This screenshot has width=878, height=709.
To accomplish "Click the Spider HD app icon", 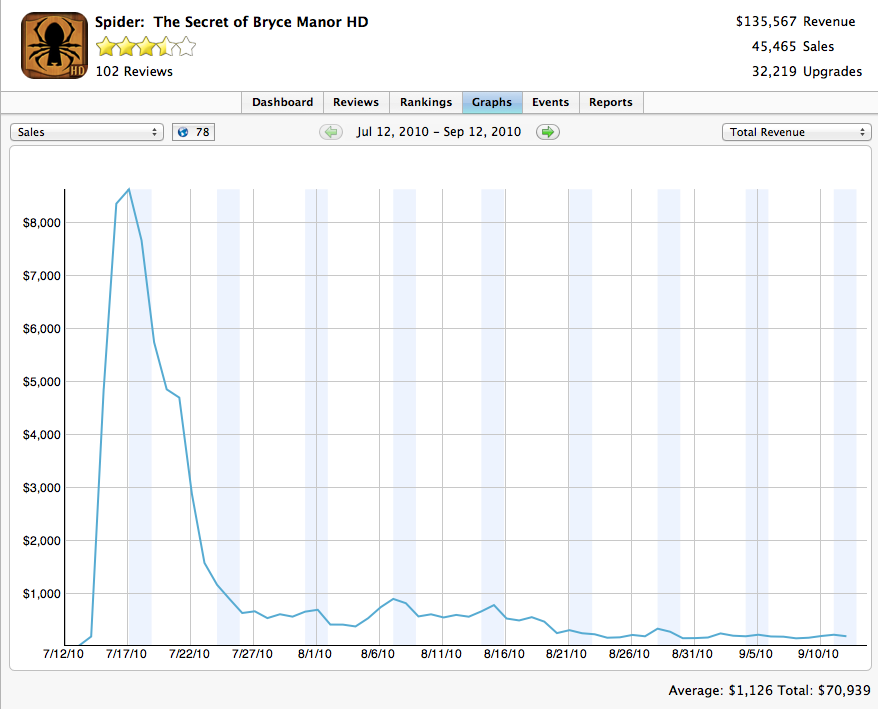I will pyautogui.click(x=54, y=45).
